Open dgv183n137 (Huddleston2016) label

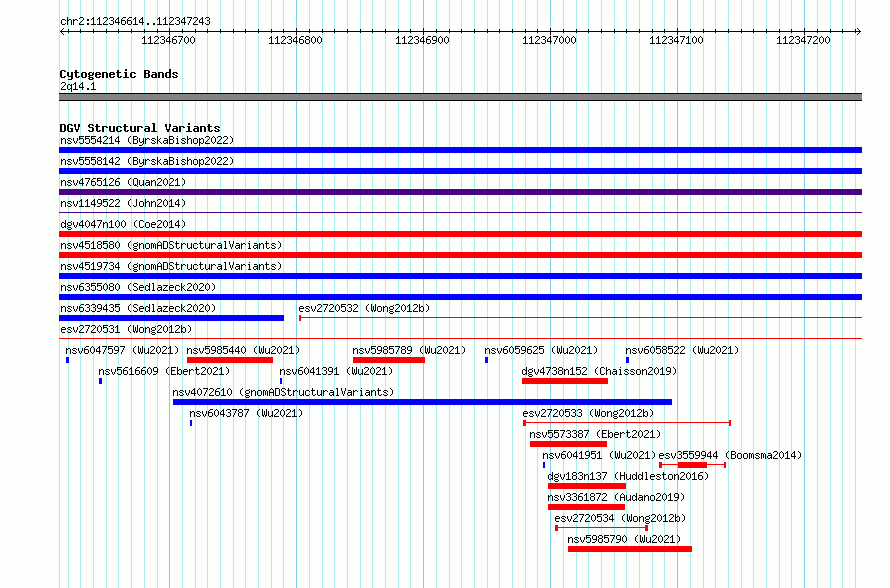(x=628, y=476)
